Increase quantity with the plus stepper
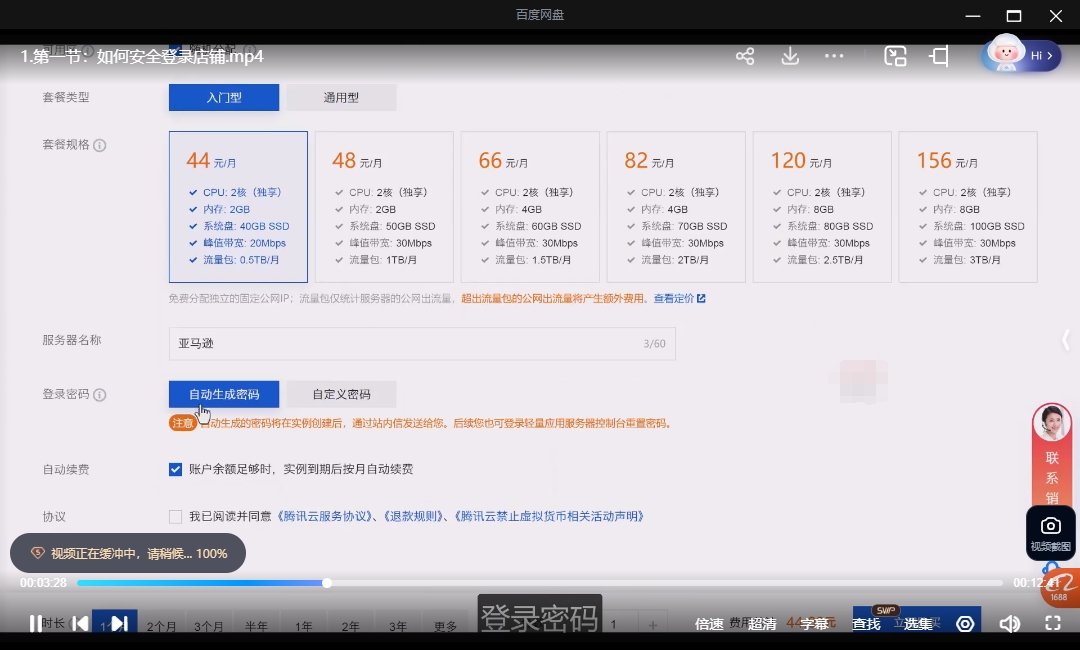Viewport: 1080px width, 650px height. pyautogui.click(x=652, y=625)
